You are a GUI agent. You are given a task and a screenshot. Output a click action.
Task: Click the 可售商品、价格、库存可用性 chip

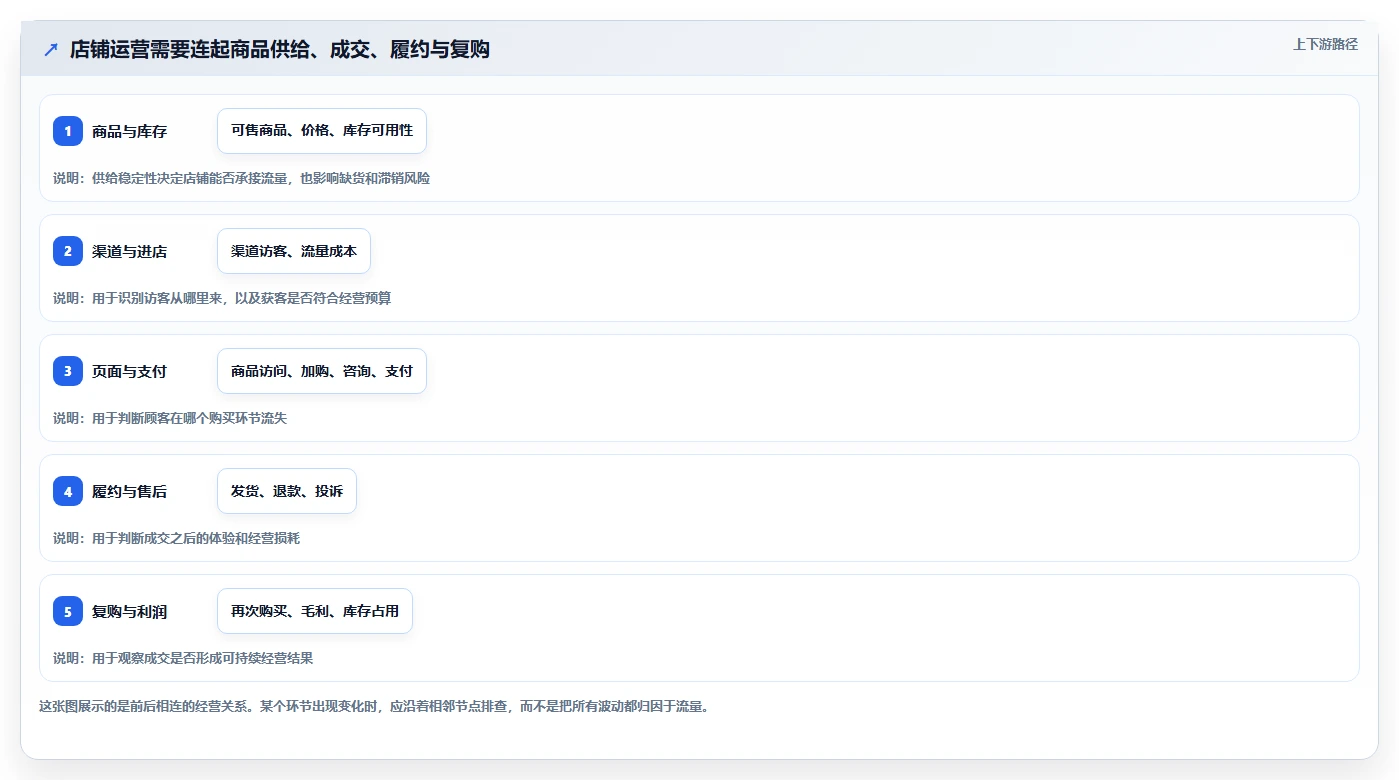pyautogui.click(x=322, y=131)
